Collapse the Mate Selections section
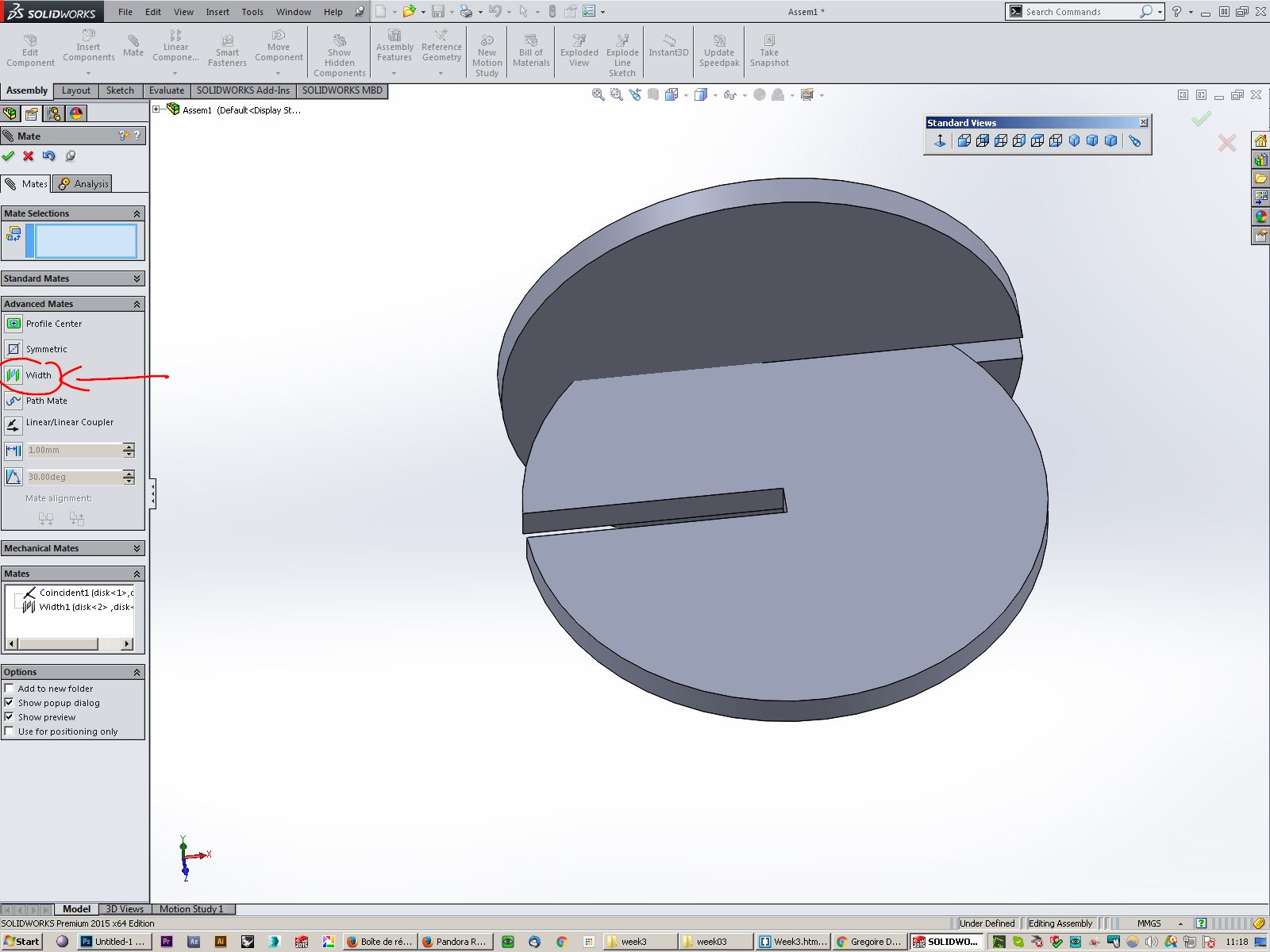The image size is (1270, 952). point(137,213)
